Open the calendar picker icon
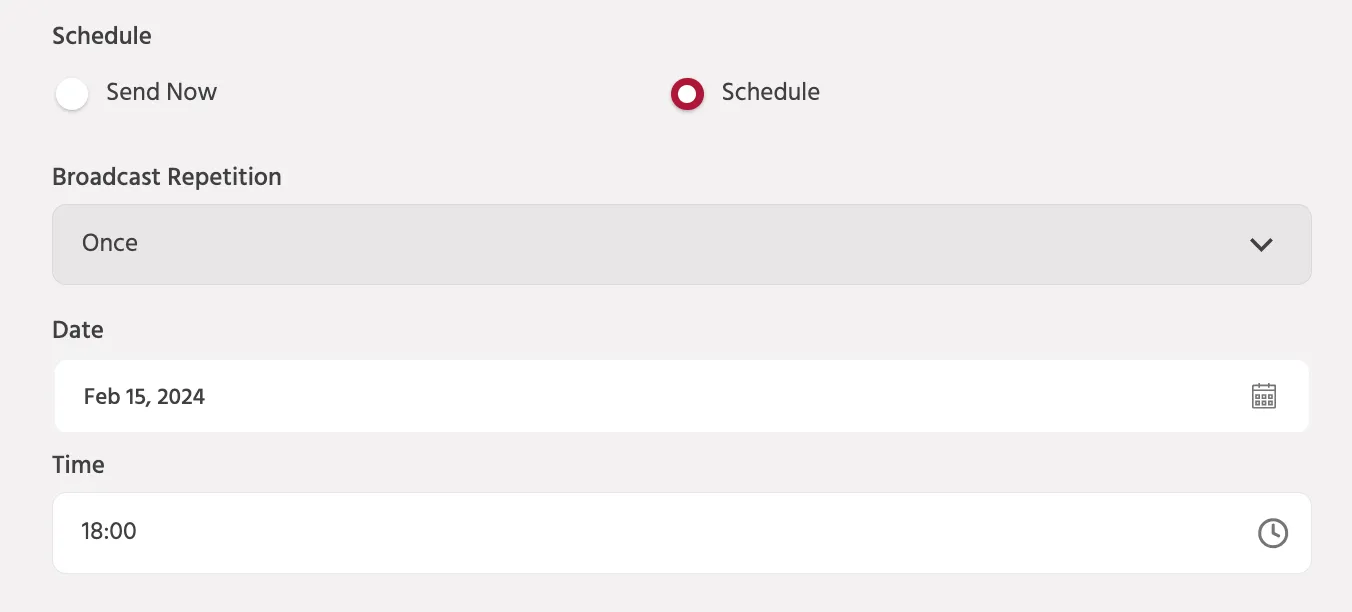Viewport: 1352px width, 612px height. click(1264, 396)
